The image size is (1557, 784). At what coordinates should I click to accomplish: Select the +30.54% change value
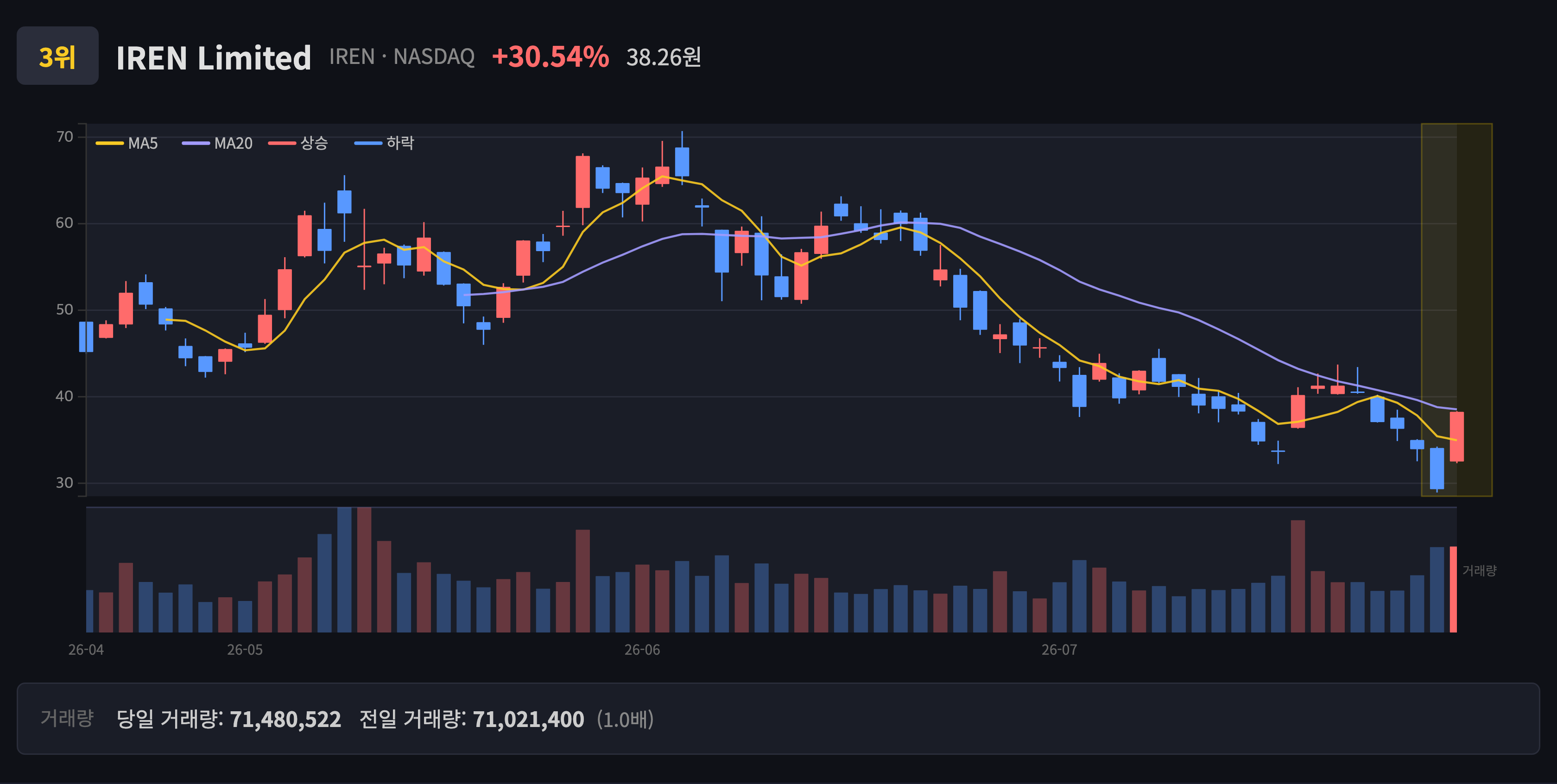pos(550,57)
